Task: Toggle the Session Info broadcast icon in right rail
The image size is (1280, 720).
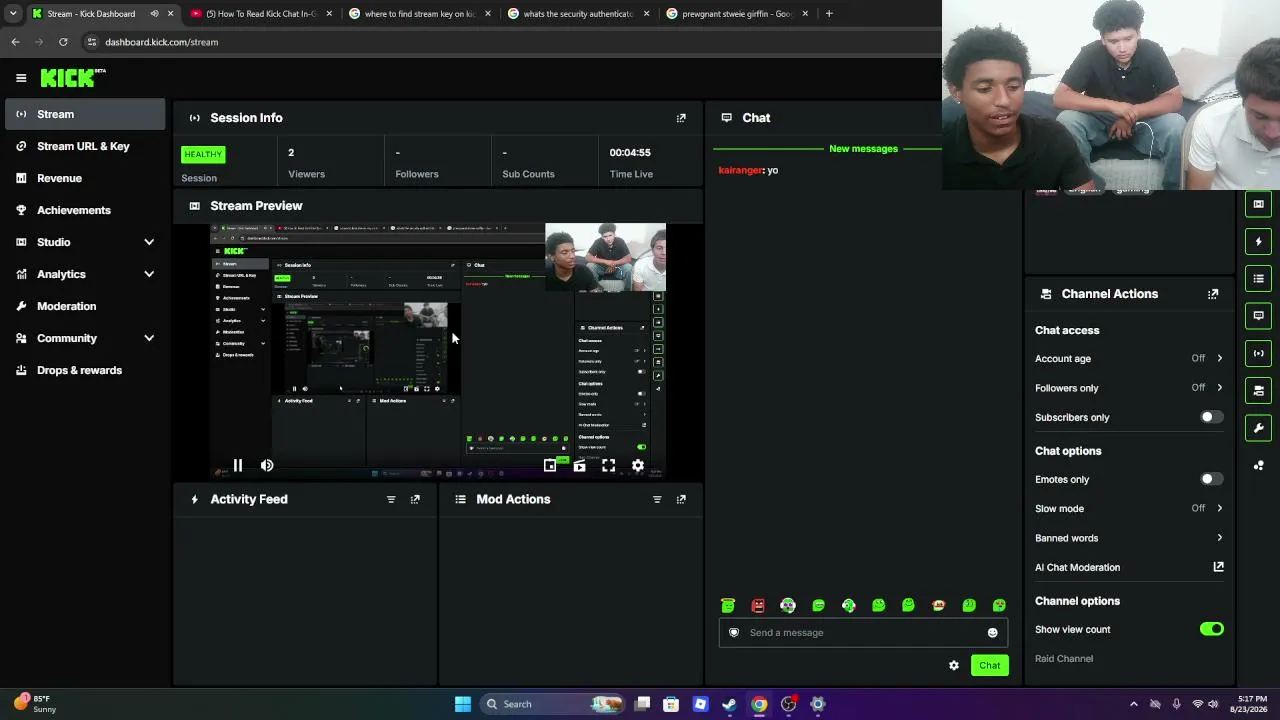Action: pos(1258,353)
